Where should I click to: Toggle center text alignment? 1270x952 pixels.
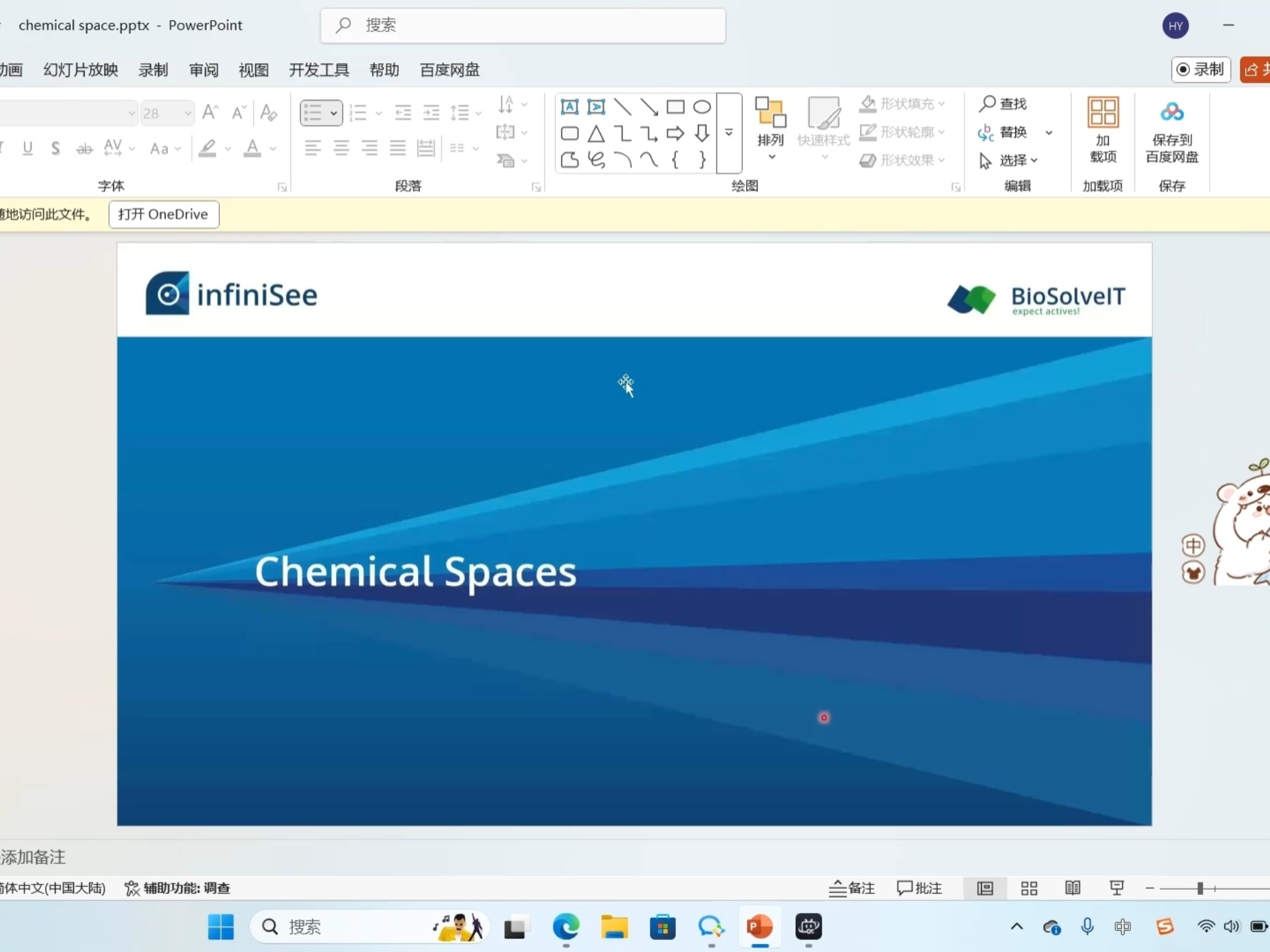tap(341, 148)
